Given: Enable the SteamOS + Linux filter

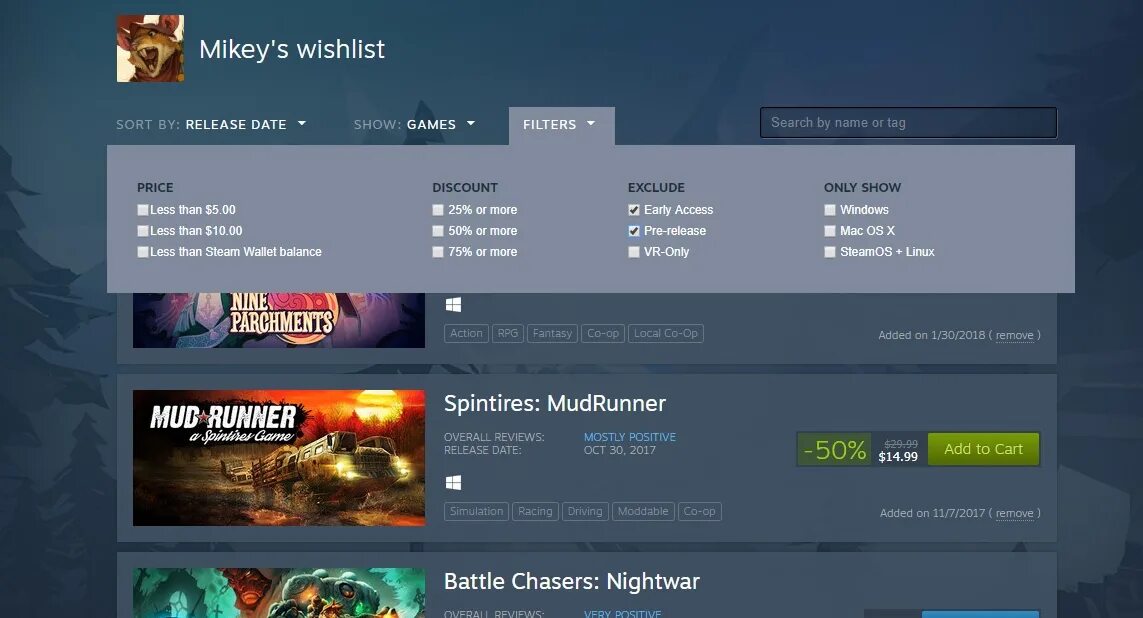Looking at the screenshot, I should pos(830,252).
